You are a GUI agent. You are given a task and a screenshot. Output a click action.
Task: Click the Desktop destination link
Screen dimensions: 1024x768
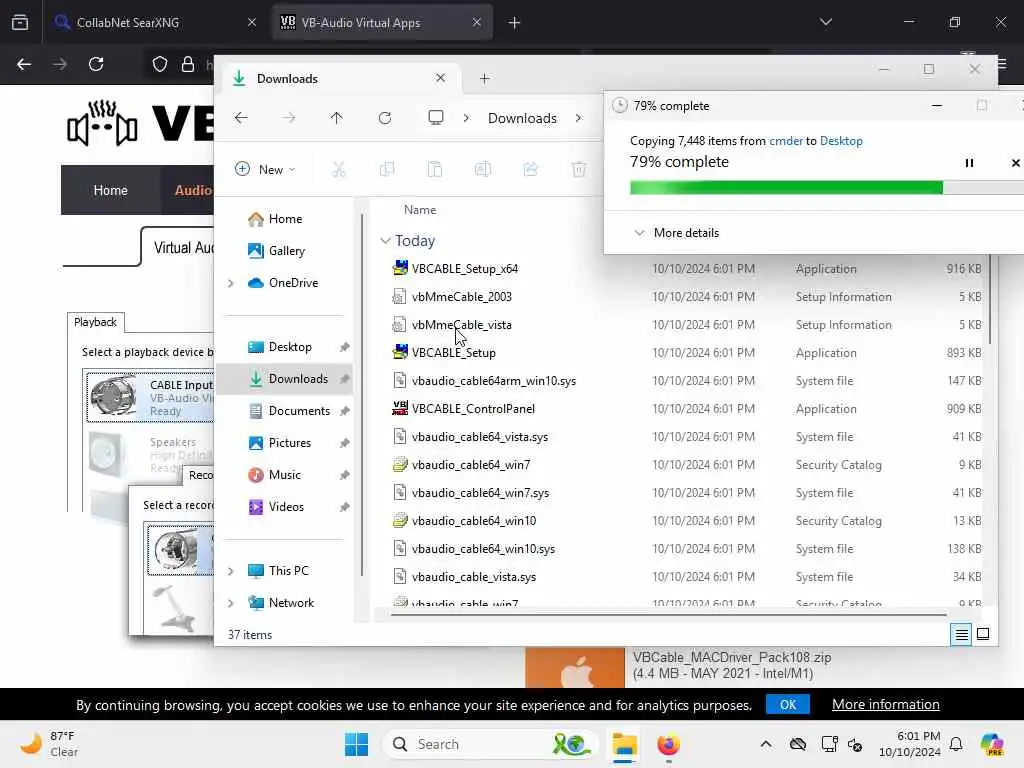(841, 140)
